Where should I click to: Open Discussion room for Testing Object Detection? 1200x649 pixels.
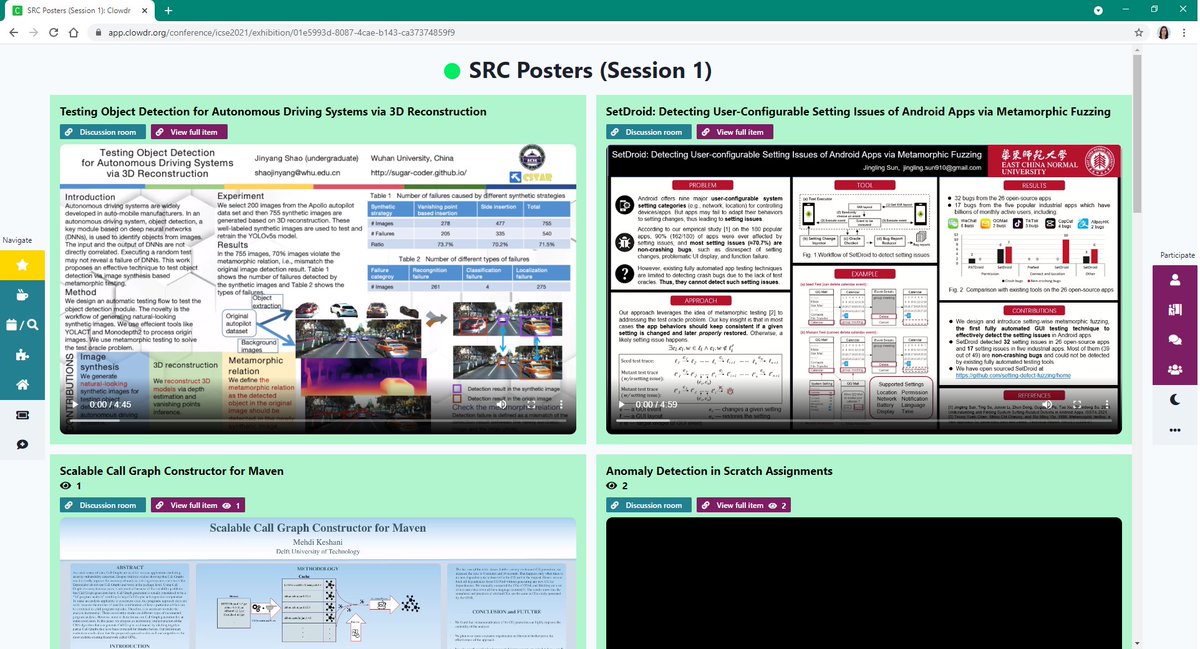[x=101, y=132]
